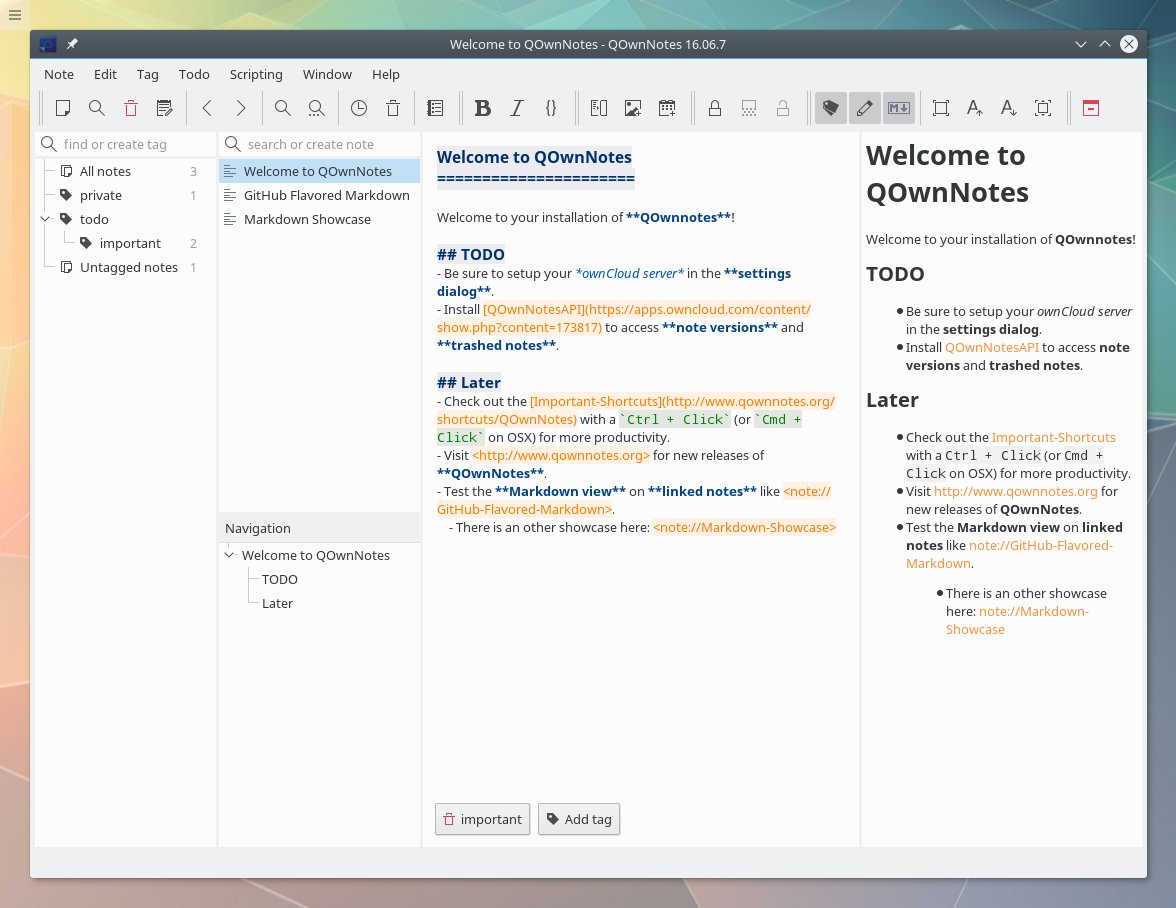Click the search or create note field

(x=320, y=144)
